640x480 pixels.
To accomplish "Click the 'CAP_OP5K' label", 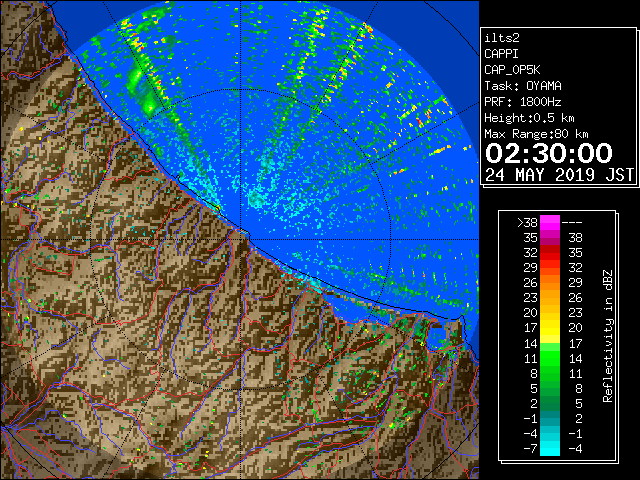I will (x=512, y=70).
